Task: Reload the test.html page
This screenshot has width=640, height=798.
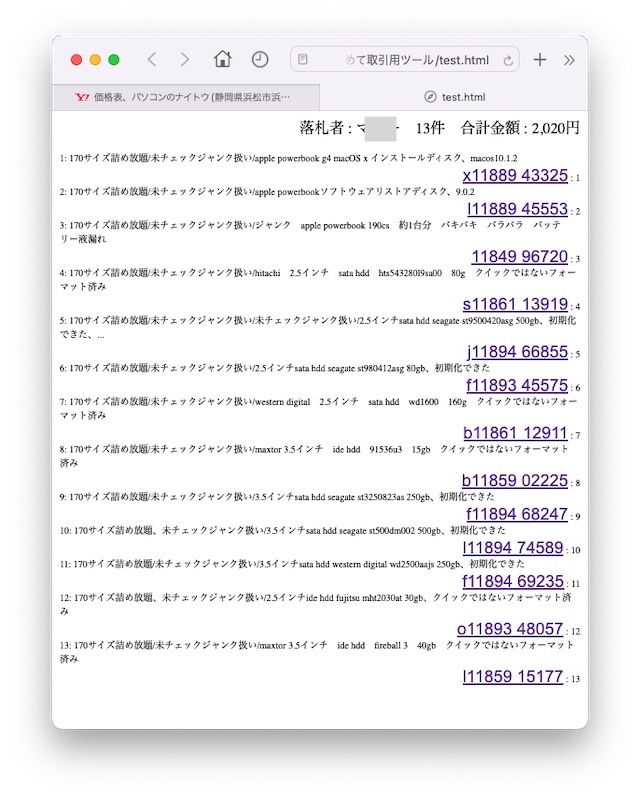Action: (508, 61)
